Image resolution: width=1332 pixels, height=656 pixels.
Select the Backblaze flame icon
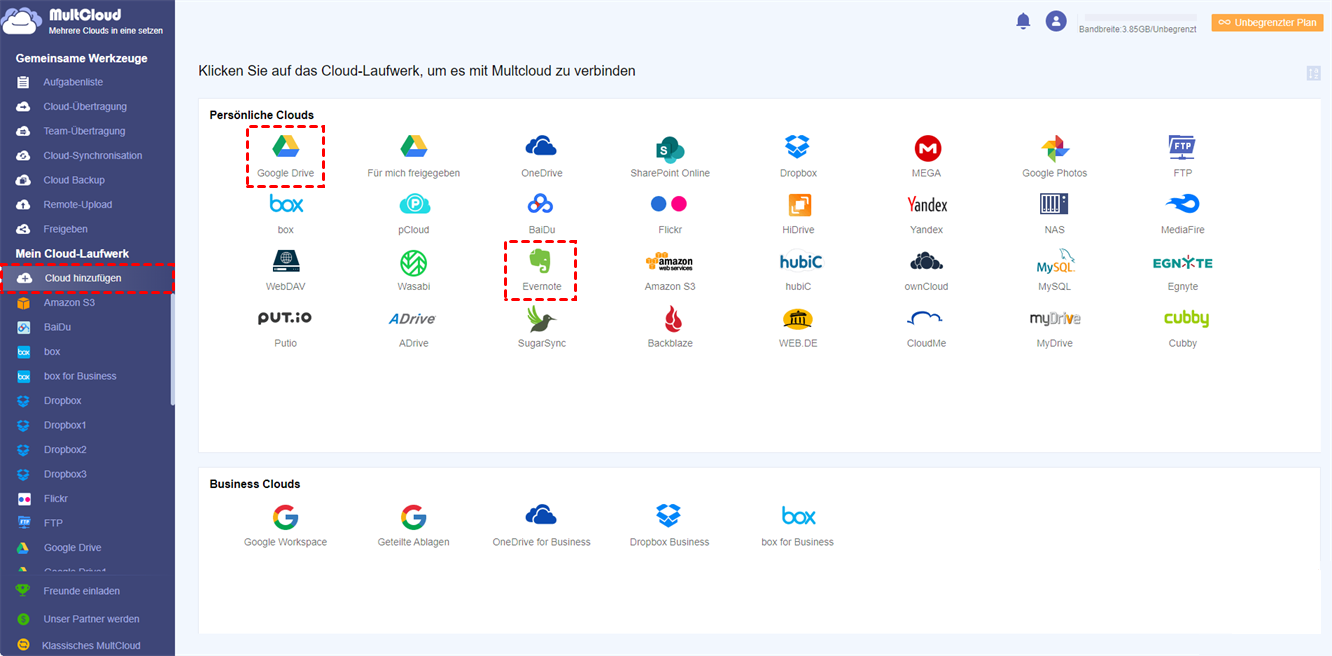pyautogui.click(x=671, y=319)
